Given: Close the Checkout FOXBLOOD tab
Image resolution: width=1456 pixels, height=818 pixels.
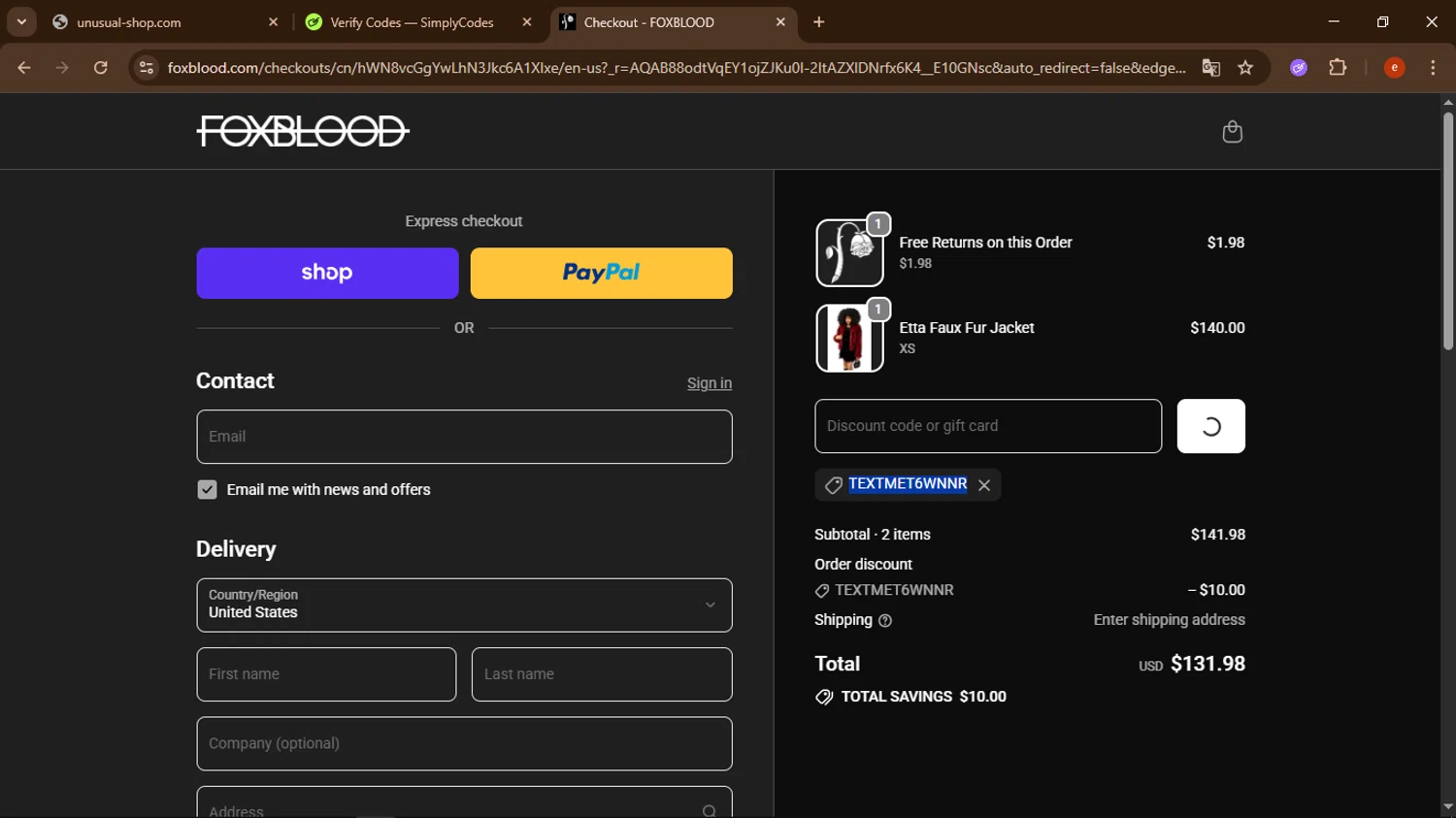Looking at the screenshot, I should tap(780, 21).
